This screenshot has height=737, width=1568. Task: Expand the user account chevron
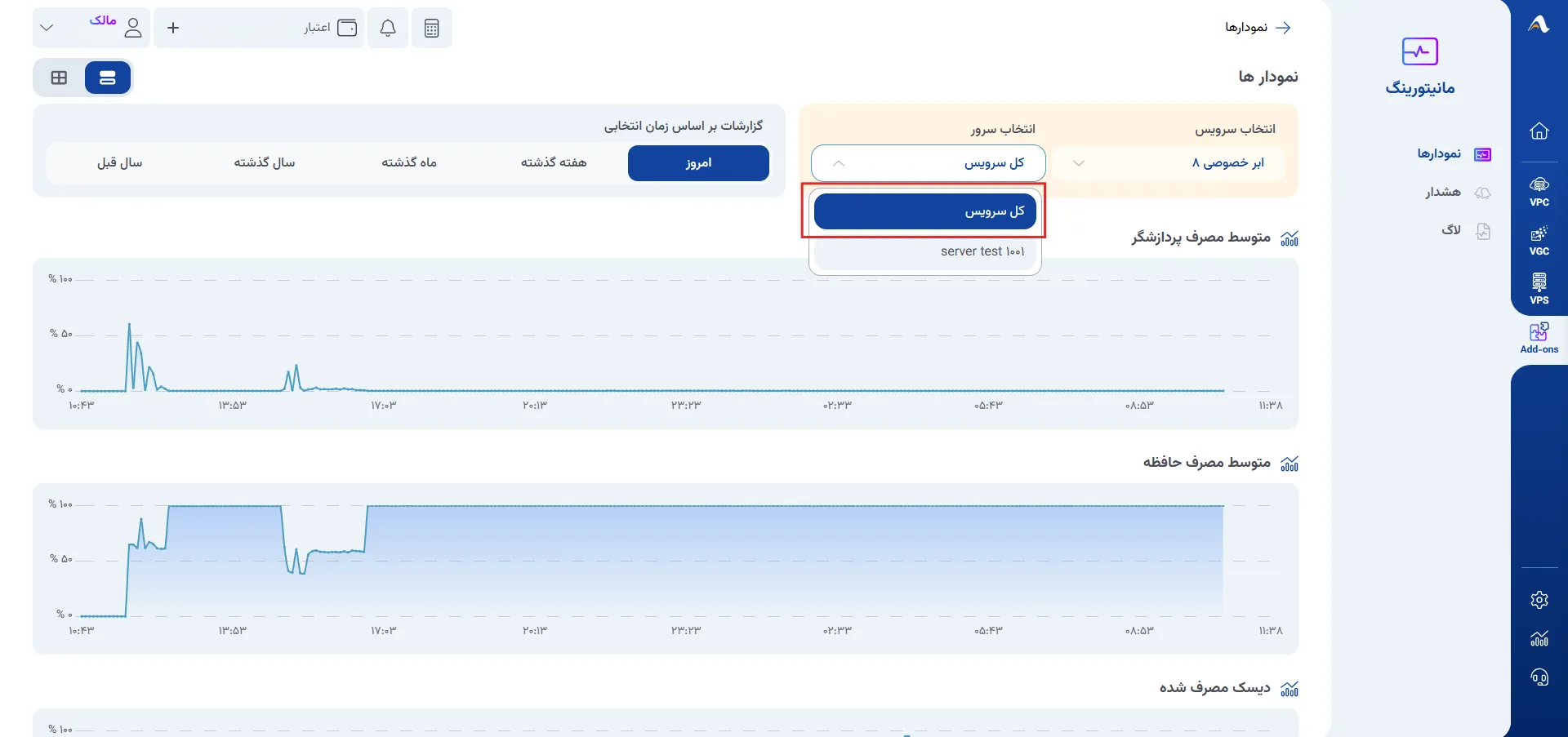pos(47,28)
